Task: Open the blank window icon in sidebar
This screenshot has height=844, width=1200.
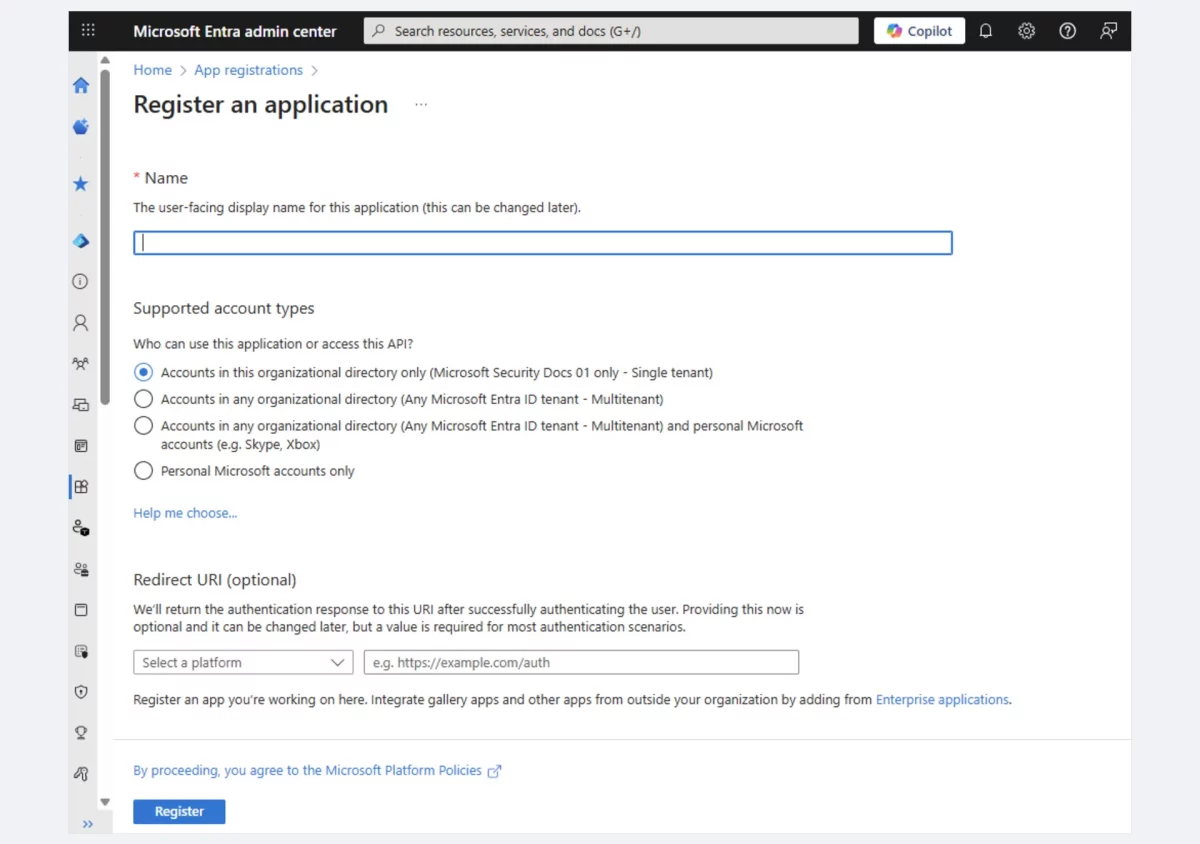Action: [x=81, y=610]
